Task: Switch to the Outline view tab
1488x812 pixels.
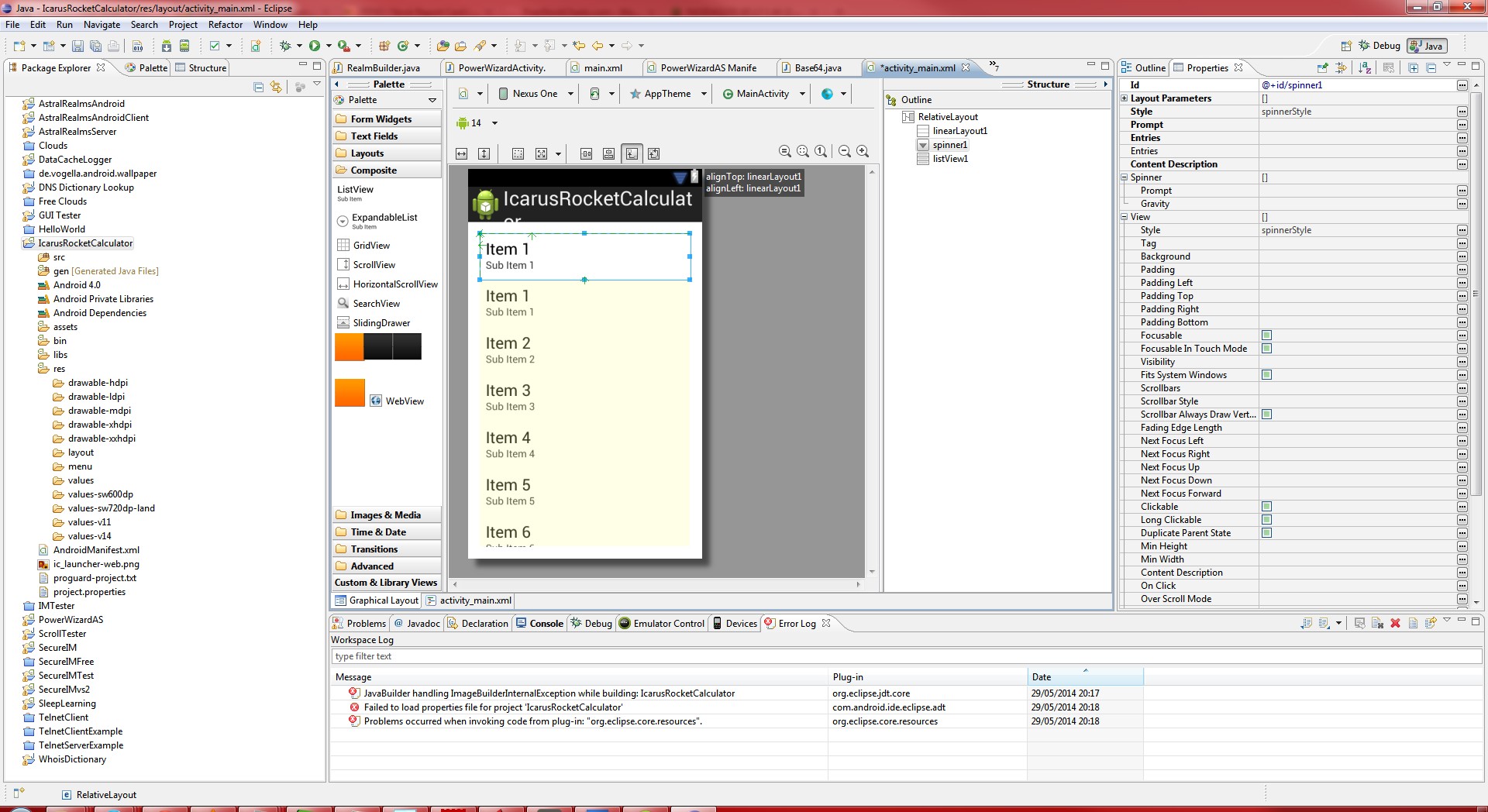Action: click(x=1144, y=68)
